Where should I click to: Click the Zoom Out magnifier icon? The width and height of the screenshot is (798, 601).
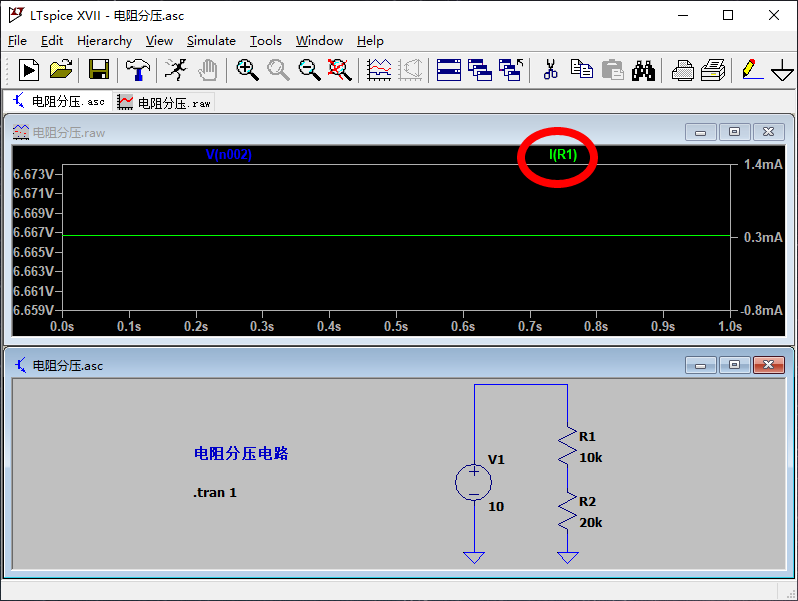pos(310,69)
